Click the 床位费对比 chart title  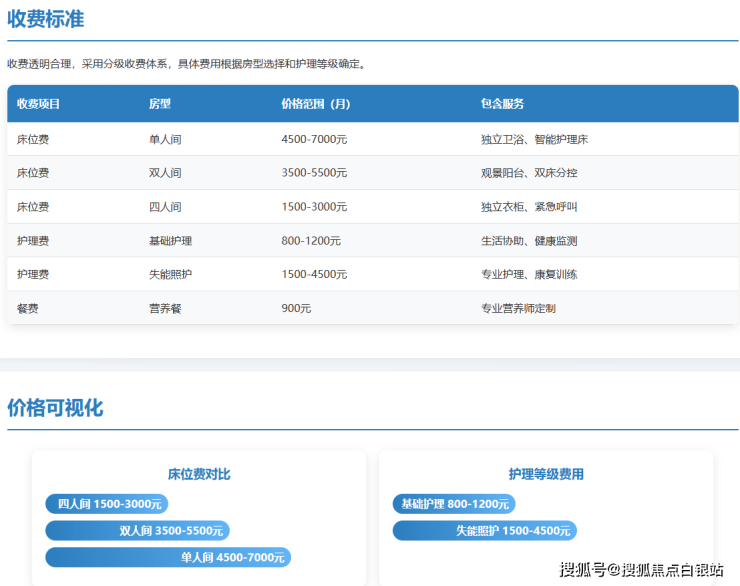click(199, 474)
